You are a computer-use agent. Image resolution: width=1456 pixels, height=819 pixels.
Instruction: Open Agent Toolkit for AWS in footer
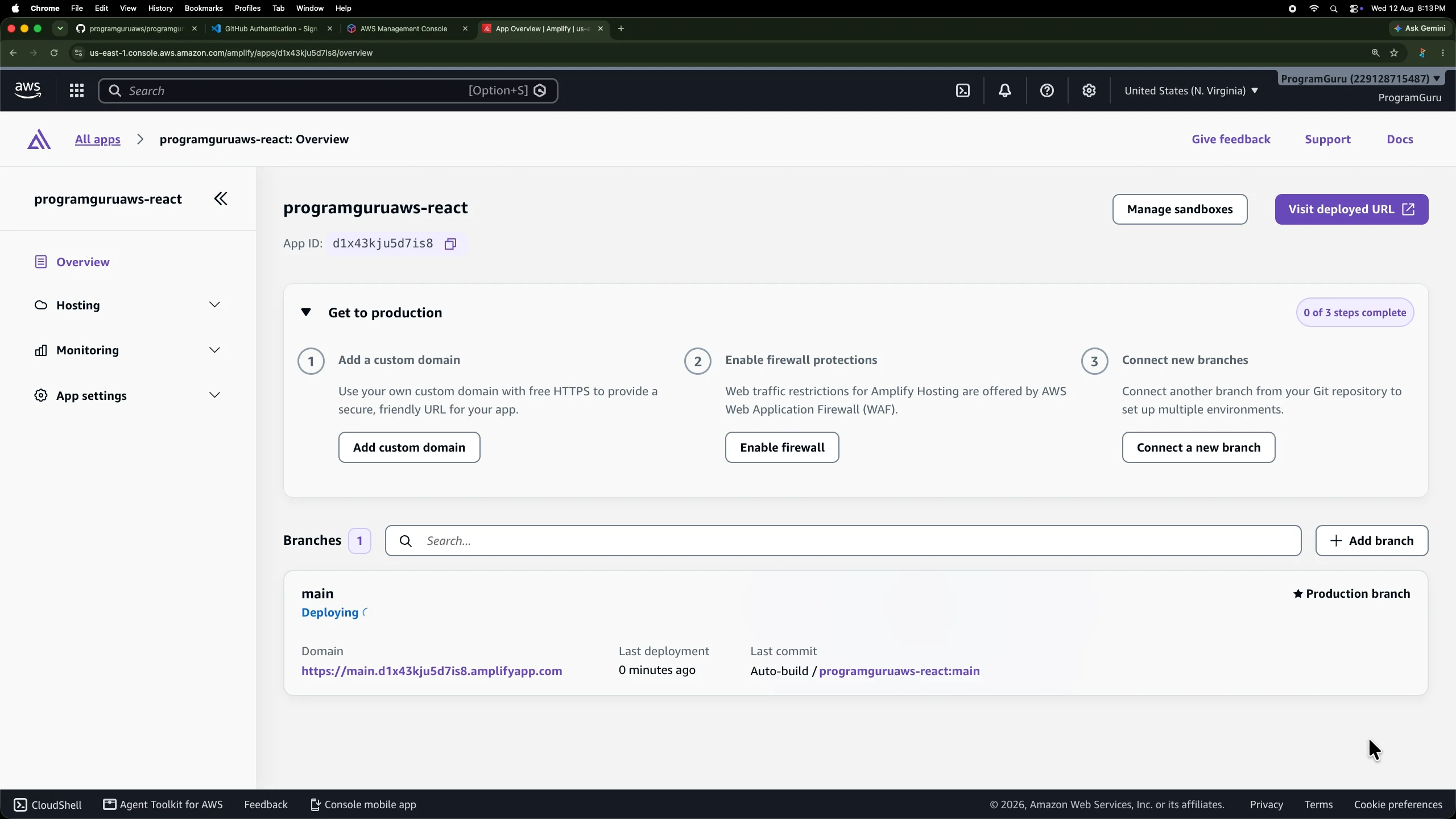163,805
